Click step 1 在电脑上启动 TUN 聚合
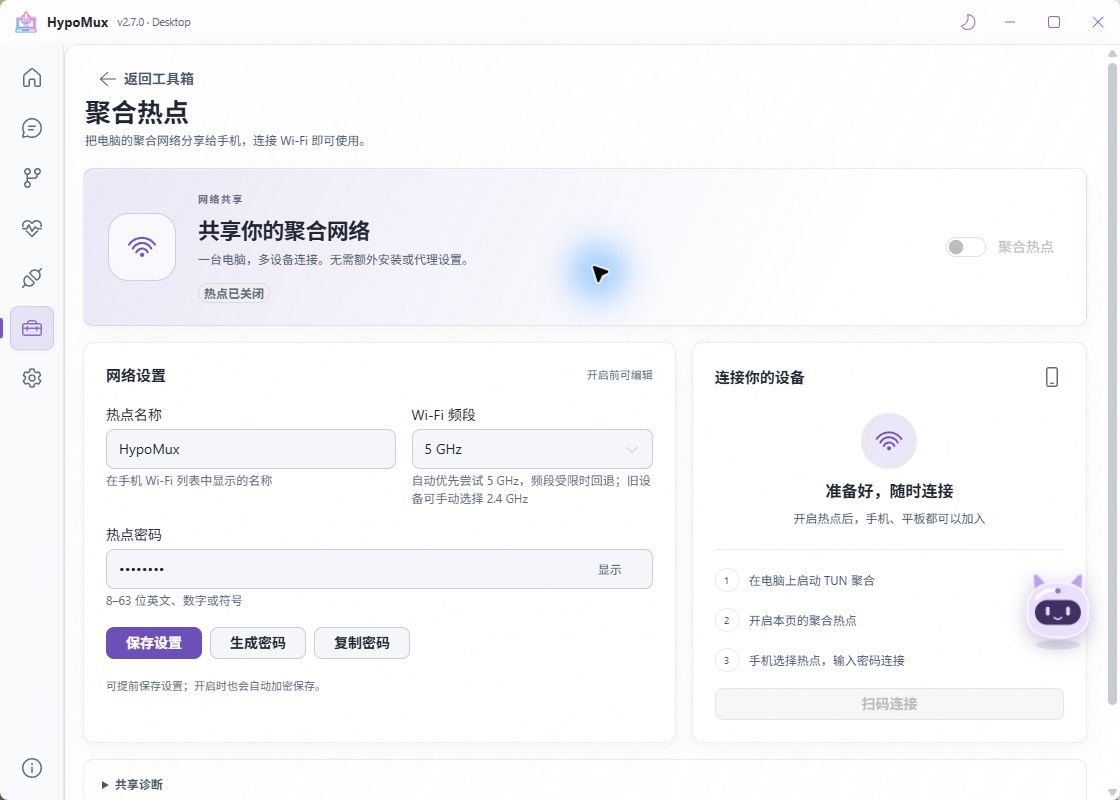1120x800 pixels. tap(811, 581)
